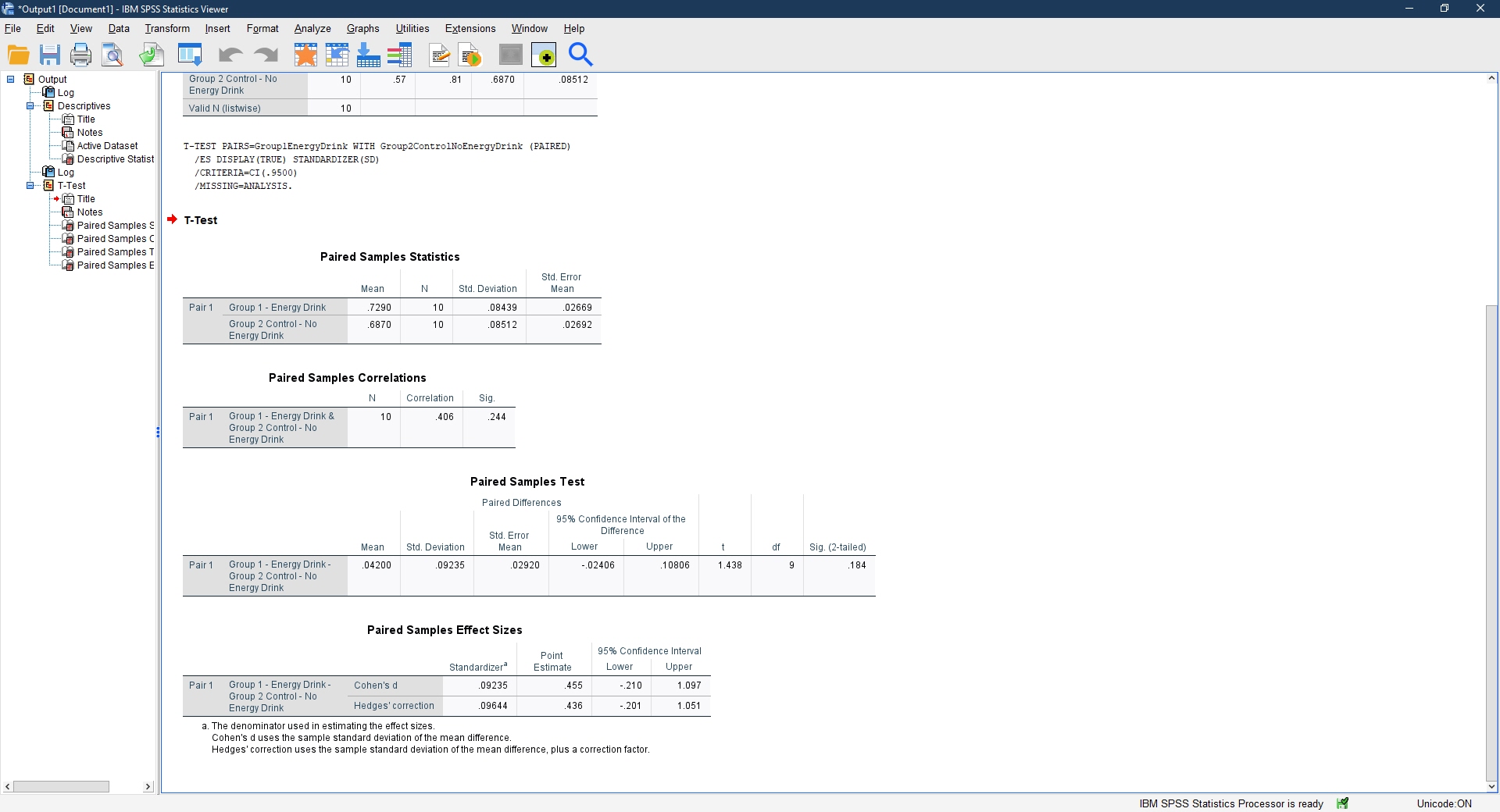This screenshot has height=812, width=1500.
Task: Click the Cohen's d point estimate .455
Action: 574,686
